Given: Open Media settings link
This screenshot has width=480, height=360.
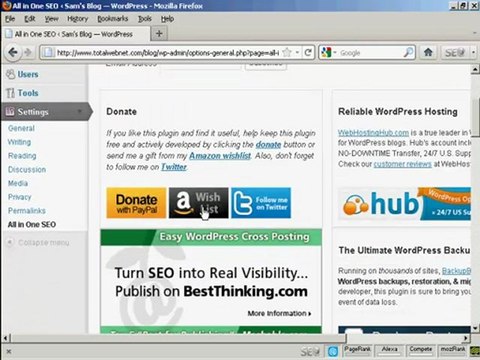Looking at the screenshot, I should [18, 183].
